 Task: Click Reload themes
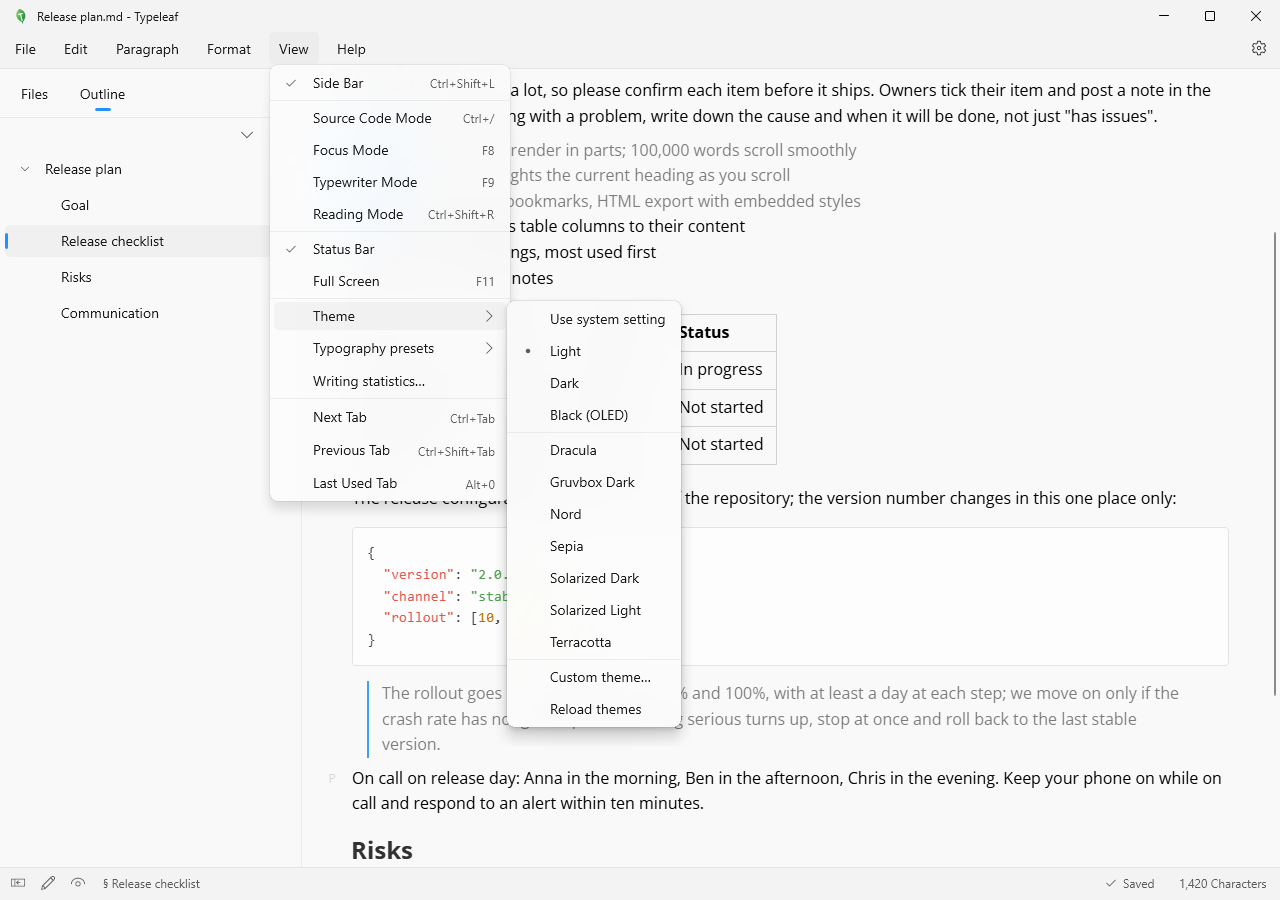tap(594, 709)
